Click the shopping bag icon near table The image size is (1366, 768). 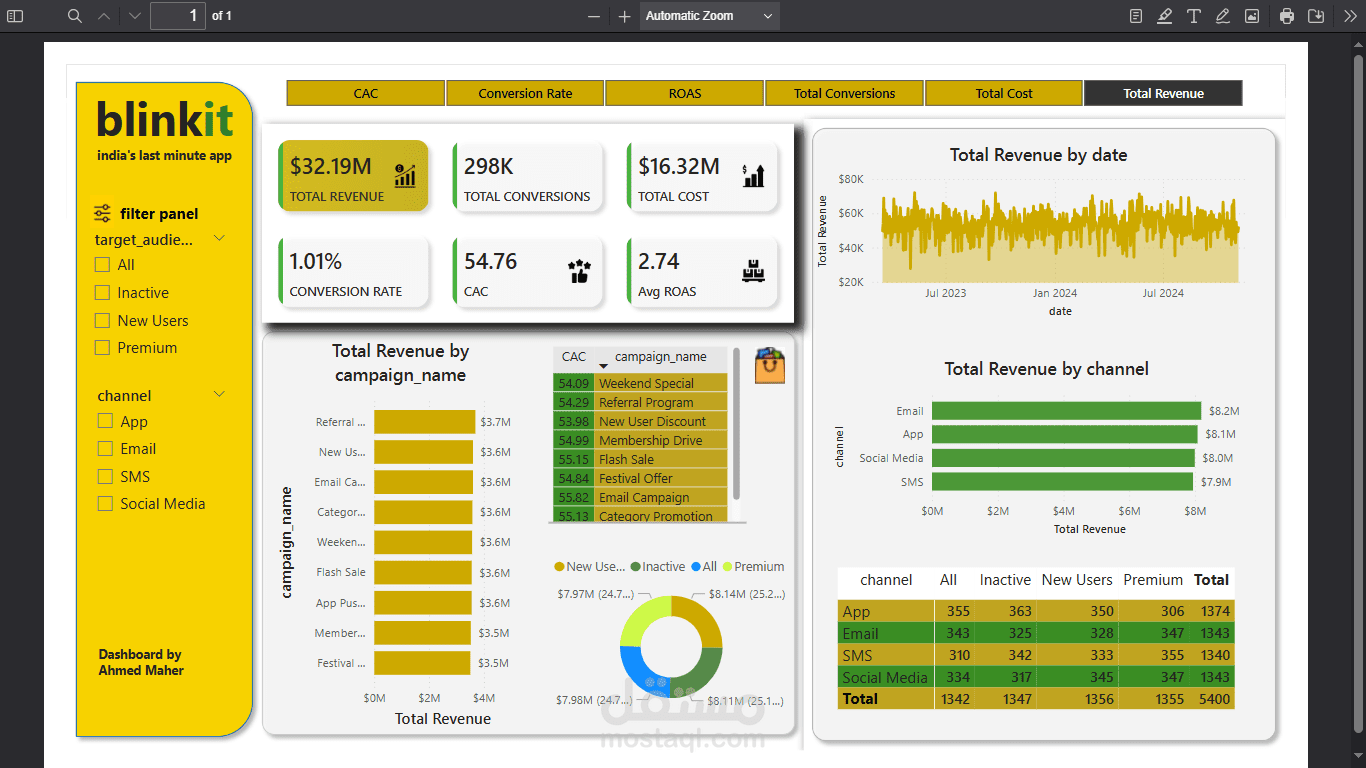point(769,366)
